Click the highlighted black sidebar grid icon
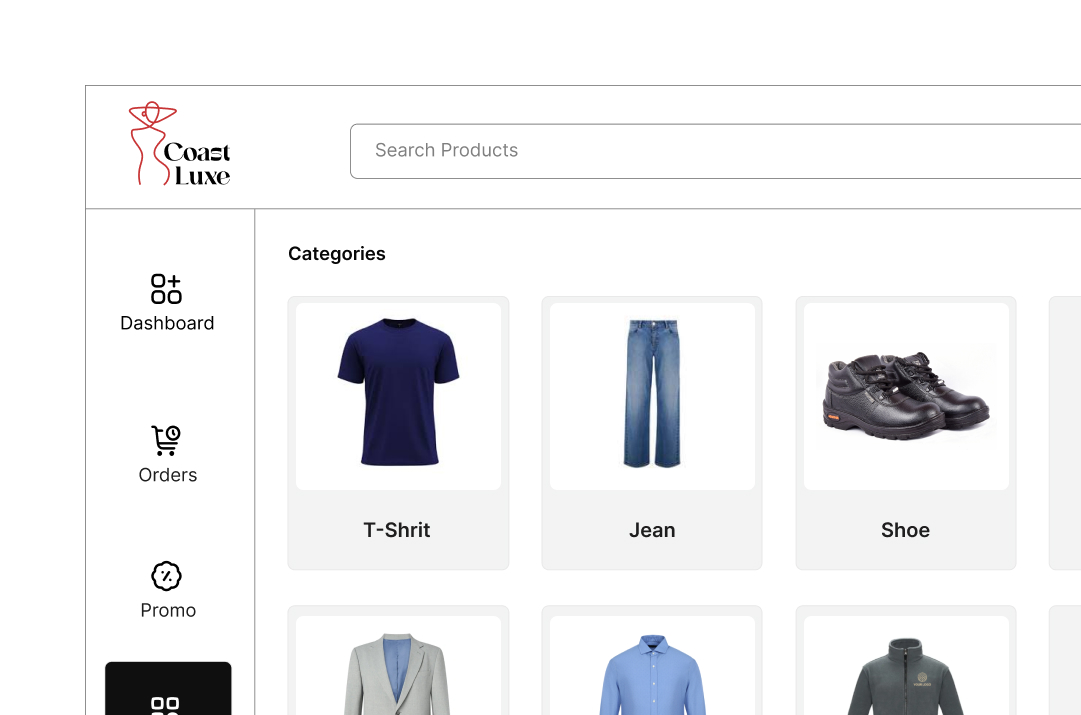 coord(165,705)
